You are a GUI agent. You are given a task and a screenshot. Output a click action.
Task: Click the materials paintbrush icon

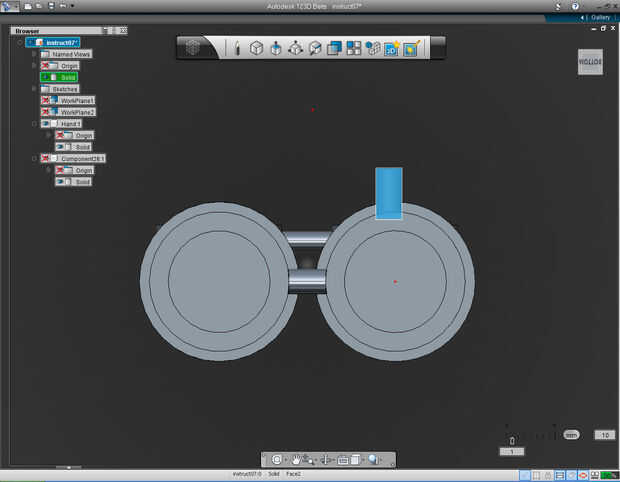(x=412, y=48)
